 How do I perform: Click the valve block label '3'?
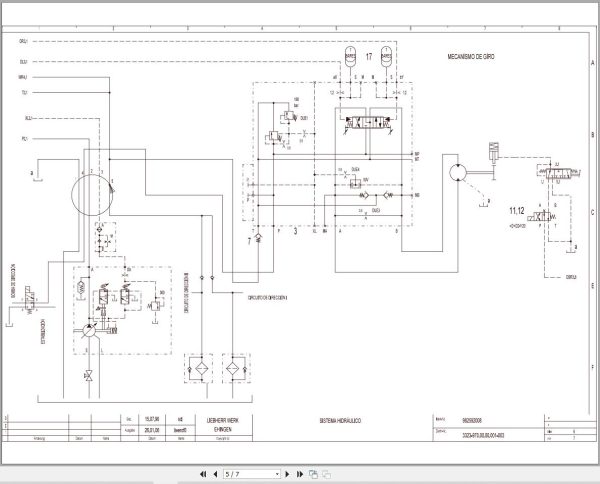(295, 231)
